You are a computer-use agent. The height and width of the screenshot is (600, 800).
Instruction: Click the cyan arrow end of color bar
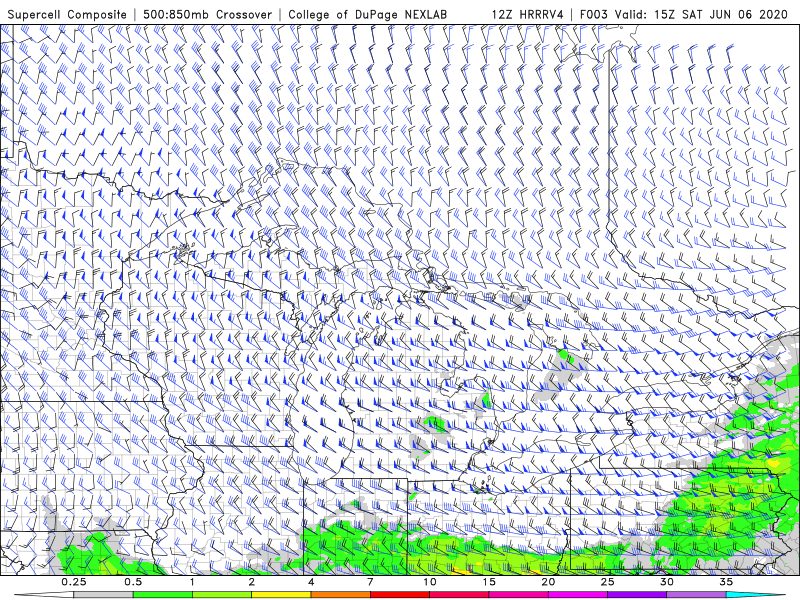click(756, 595)
